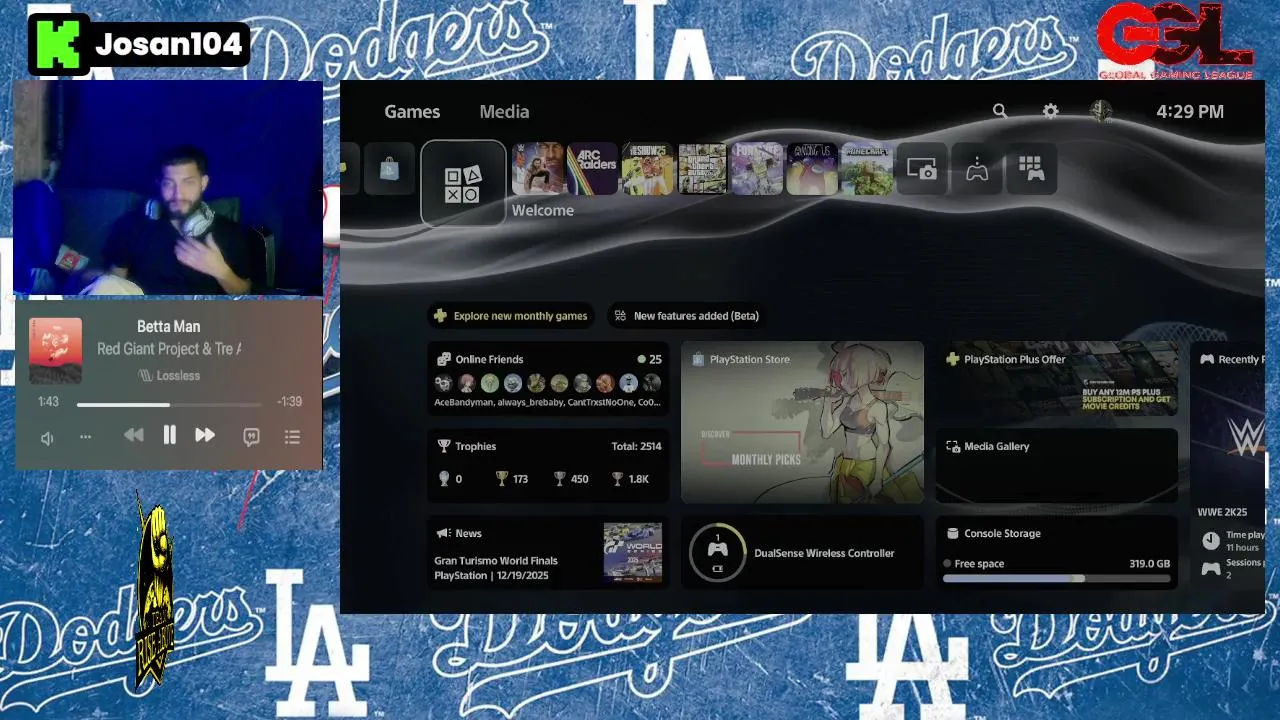The width and height of the screenshot is (1280, 720).
Task: Click the Lossless audio badge
Action: (x=169, y=376)
